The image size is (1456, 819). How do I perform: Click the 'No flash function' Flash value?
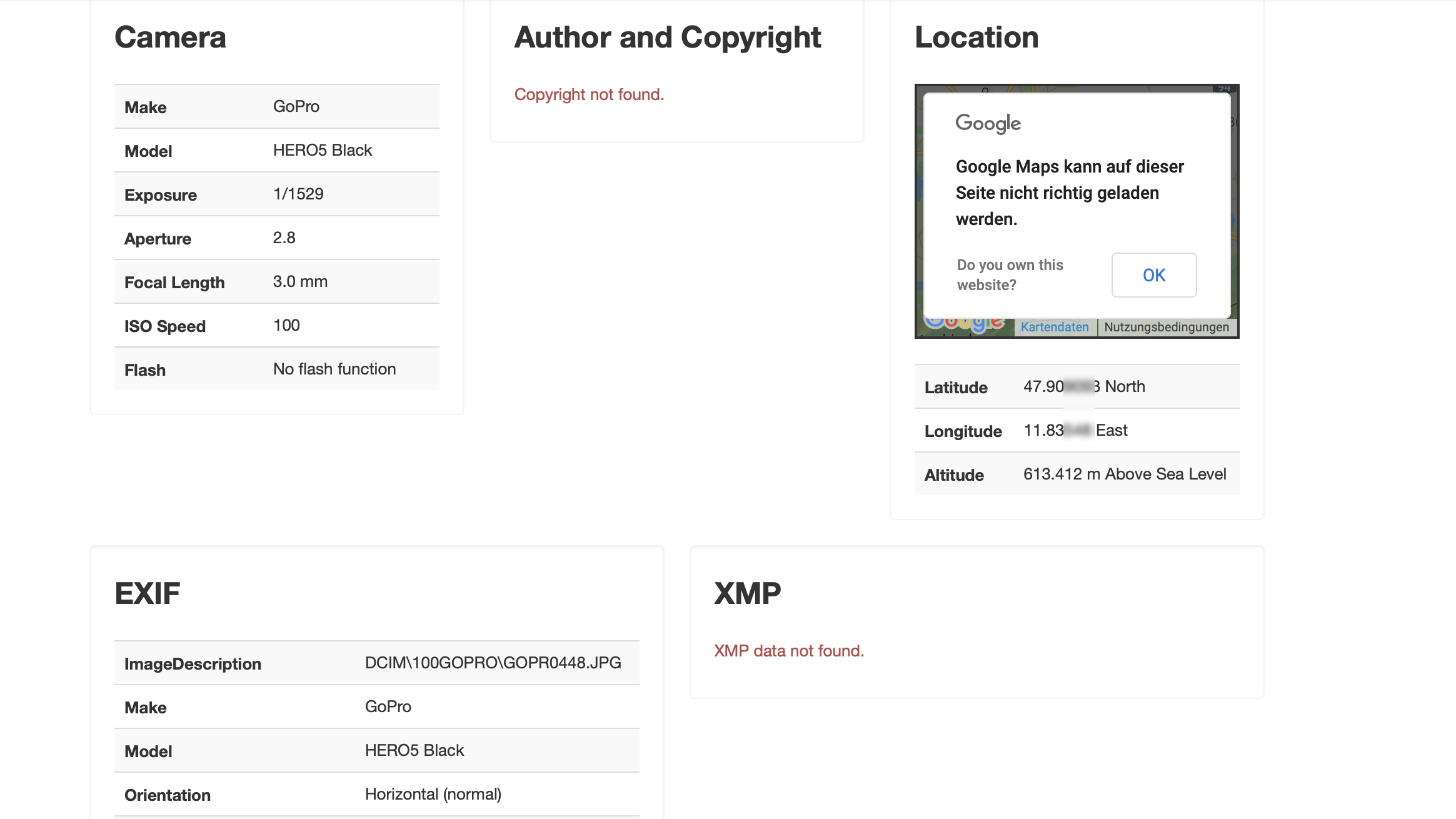point(334,369)
